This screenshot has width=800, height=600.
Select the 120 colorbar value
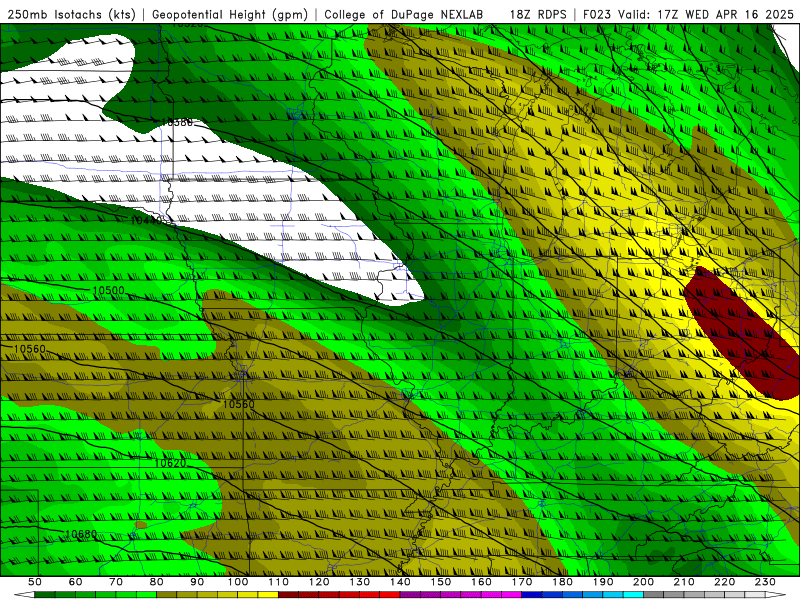point(319,582)
